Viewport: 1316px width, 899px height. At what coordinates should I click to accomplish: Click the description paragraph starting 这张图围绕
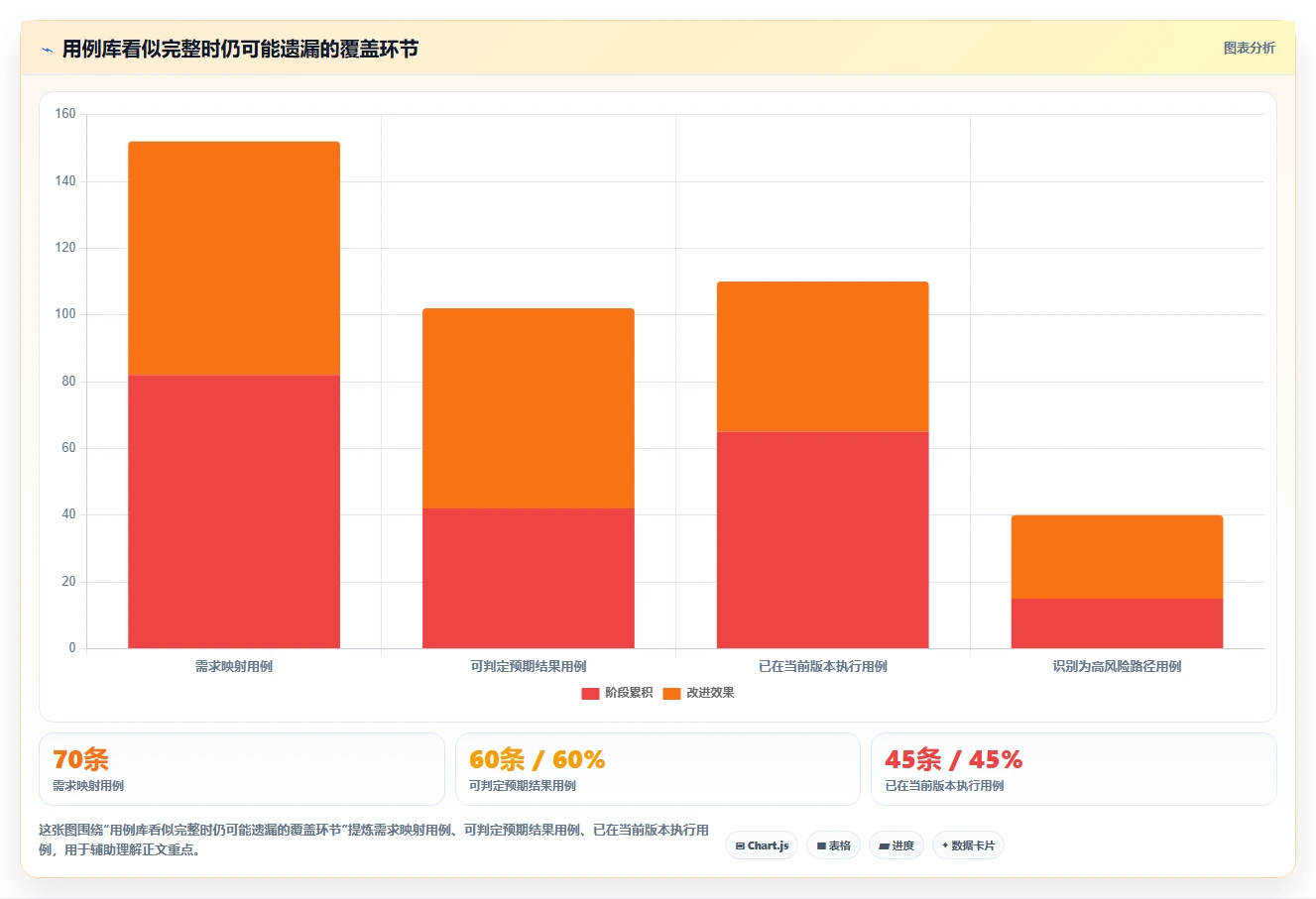pyautogui.click(x=374, y=840)
